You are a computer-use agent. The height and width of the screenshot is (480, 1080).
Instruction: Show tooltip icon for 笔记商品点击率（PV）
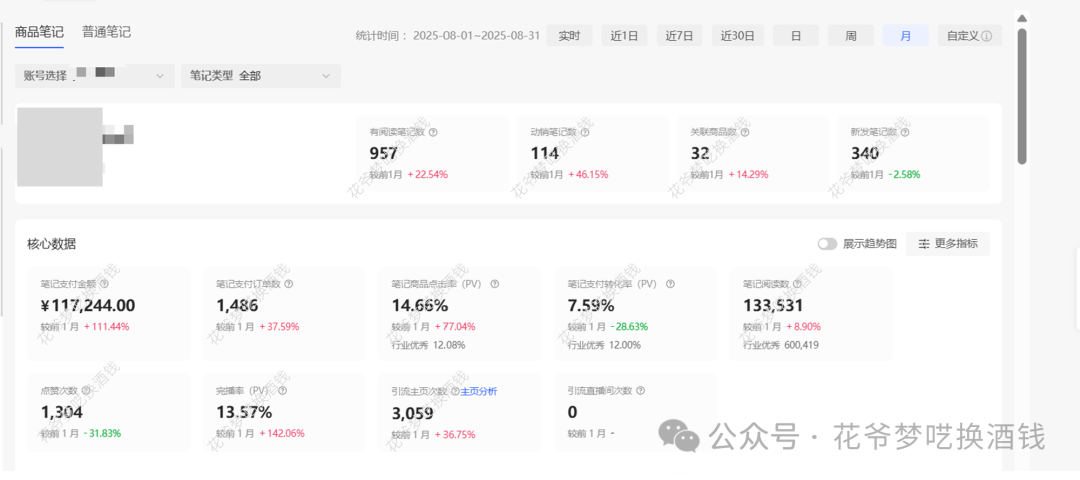(x=495, y=283)
